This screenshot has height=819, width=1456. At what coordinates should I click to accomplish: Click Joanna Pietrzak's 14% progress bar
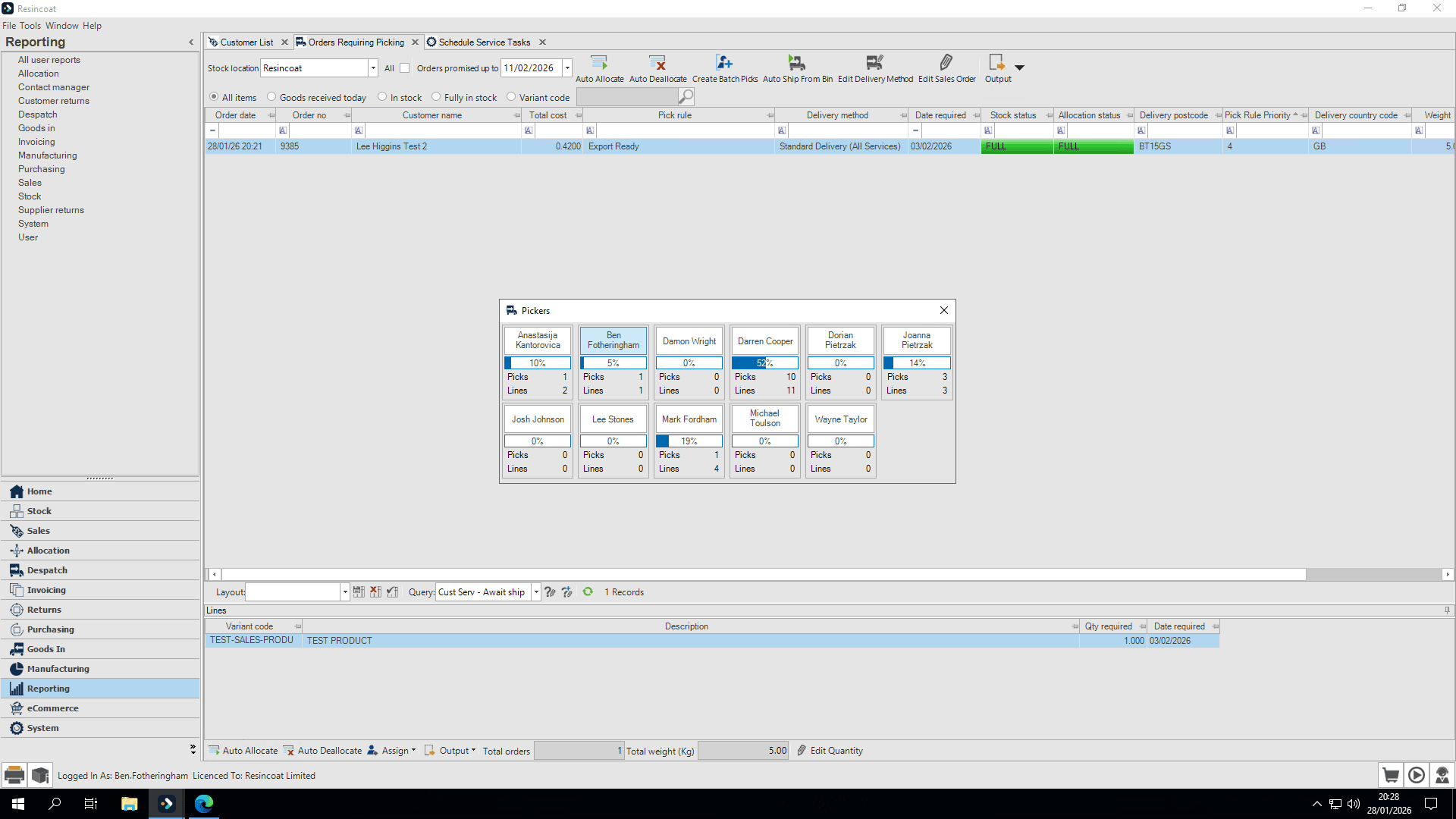tap(917, 363)
